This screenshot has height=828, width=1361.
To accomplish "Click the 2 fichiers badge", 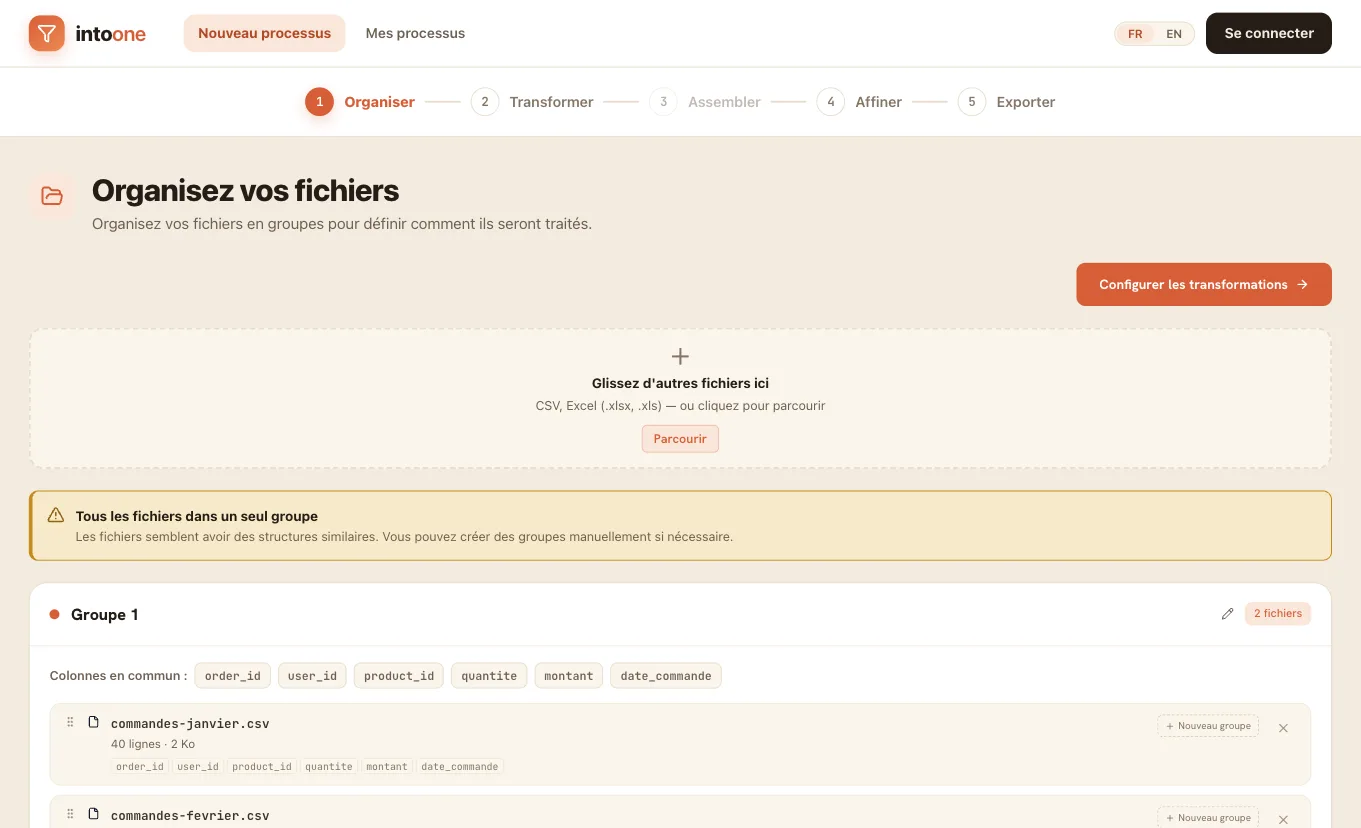I will point(1278,614).
